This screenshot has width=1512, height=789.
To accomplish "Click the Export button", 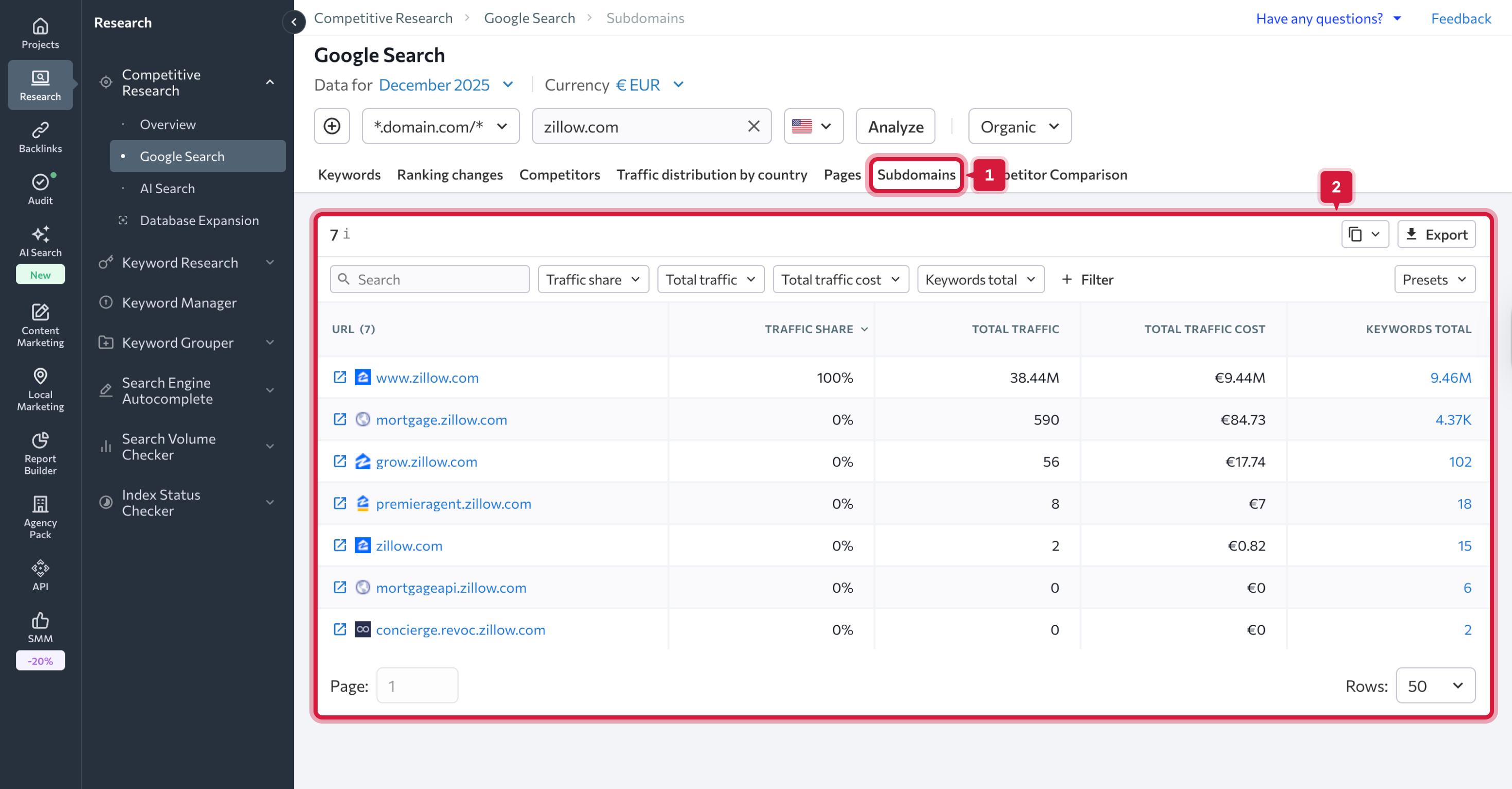I will 1436,234.
